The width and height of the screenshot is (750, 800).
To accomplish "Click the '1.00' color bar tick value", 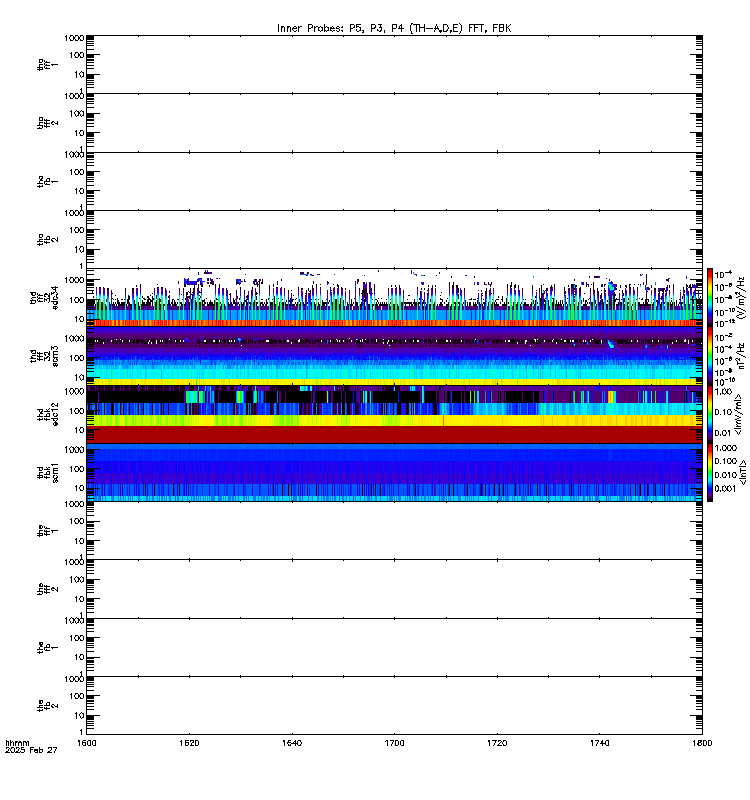I will click(723, 392).
